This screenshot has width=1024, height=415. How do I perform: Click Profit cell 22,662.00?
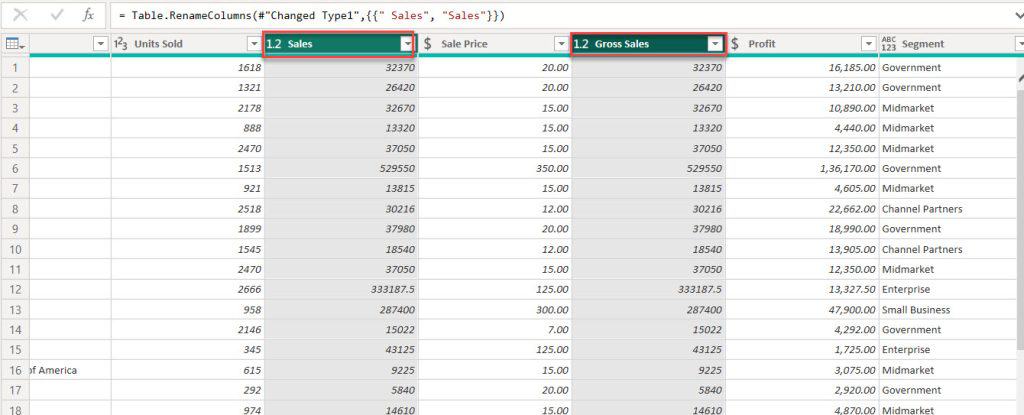pyautogui.click(x=802, y=208)
